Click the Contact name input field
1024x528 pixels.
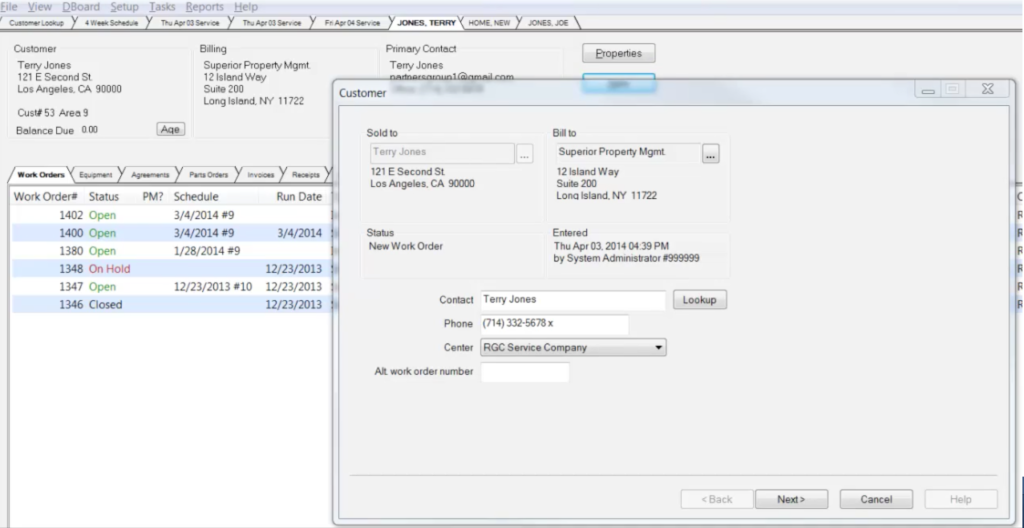coord(572,300)
